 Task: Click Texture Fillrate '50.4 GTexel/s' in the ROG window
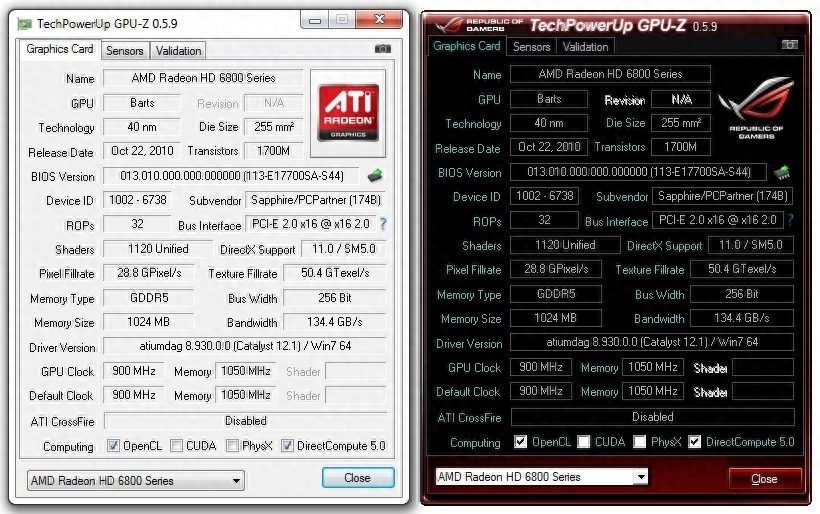tap(742, 269)
